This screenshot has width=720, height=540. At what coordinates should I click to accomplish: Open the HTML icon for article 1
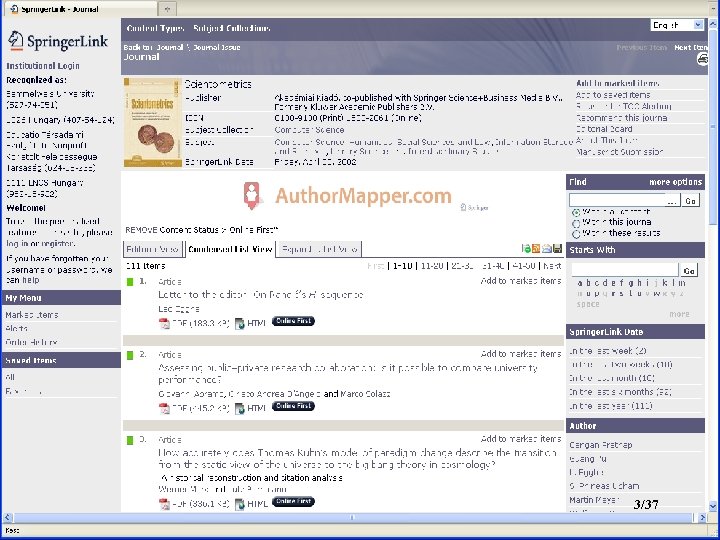click(240, 324)
